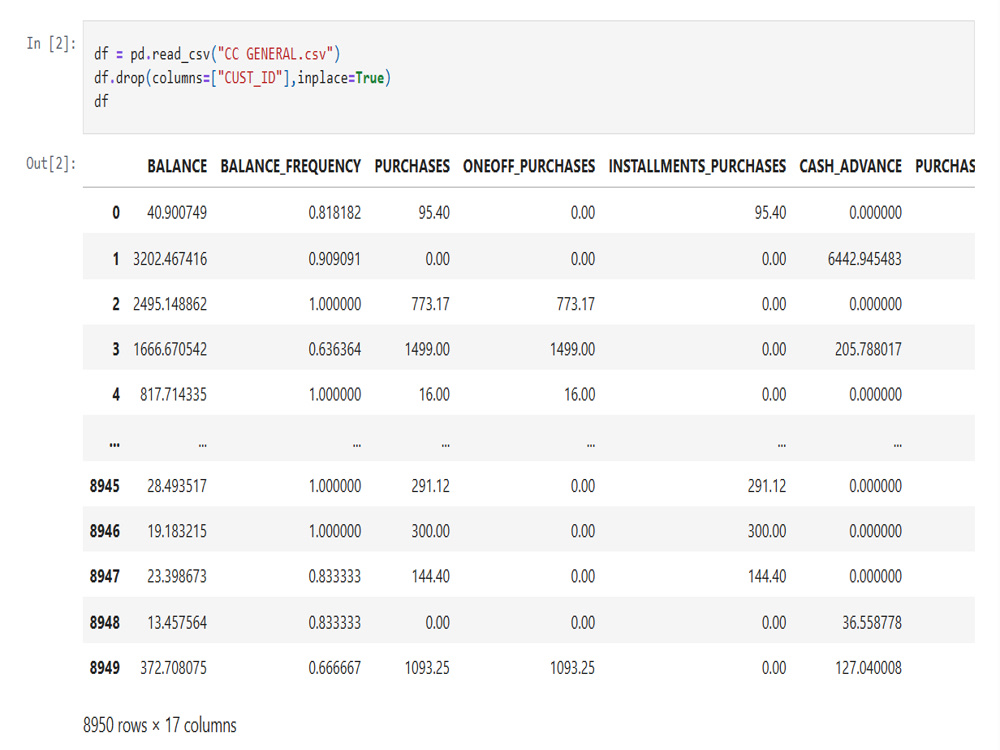This screenshot has width=1000, height=750.
Task: Click the installments value 144.40 in row 8947
Action: [x=767, y=577]
